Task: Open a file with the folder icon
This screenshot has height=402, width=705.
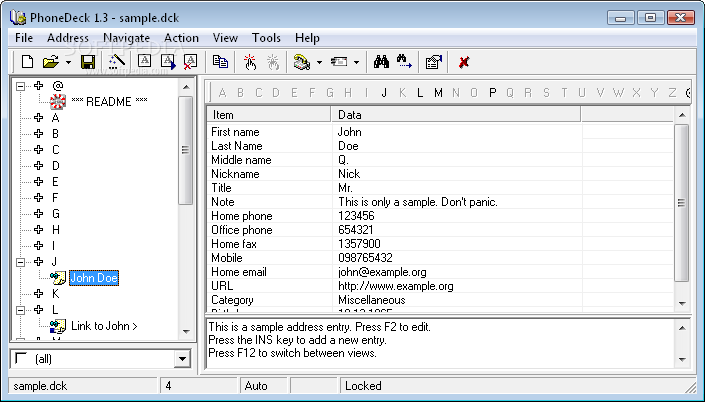Action: pos(50,62)
